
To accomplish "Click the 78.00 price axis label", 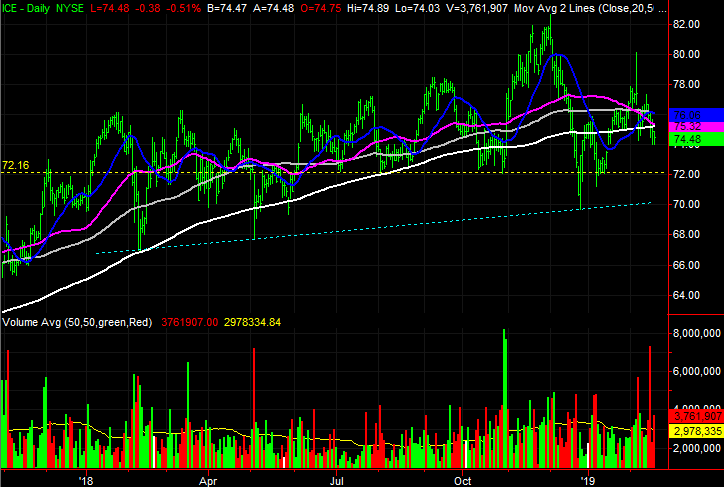I will (x=687, y=84).
